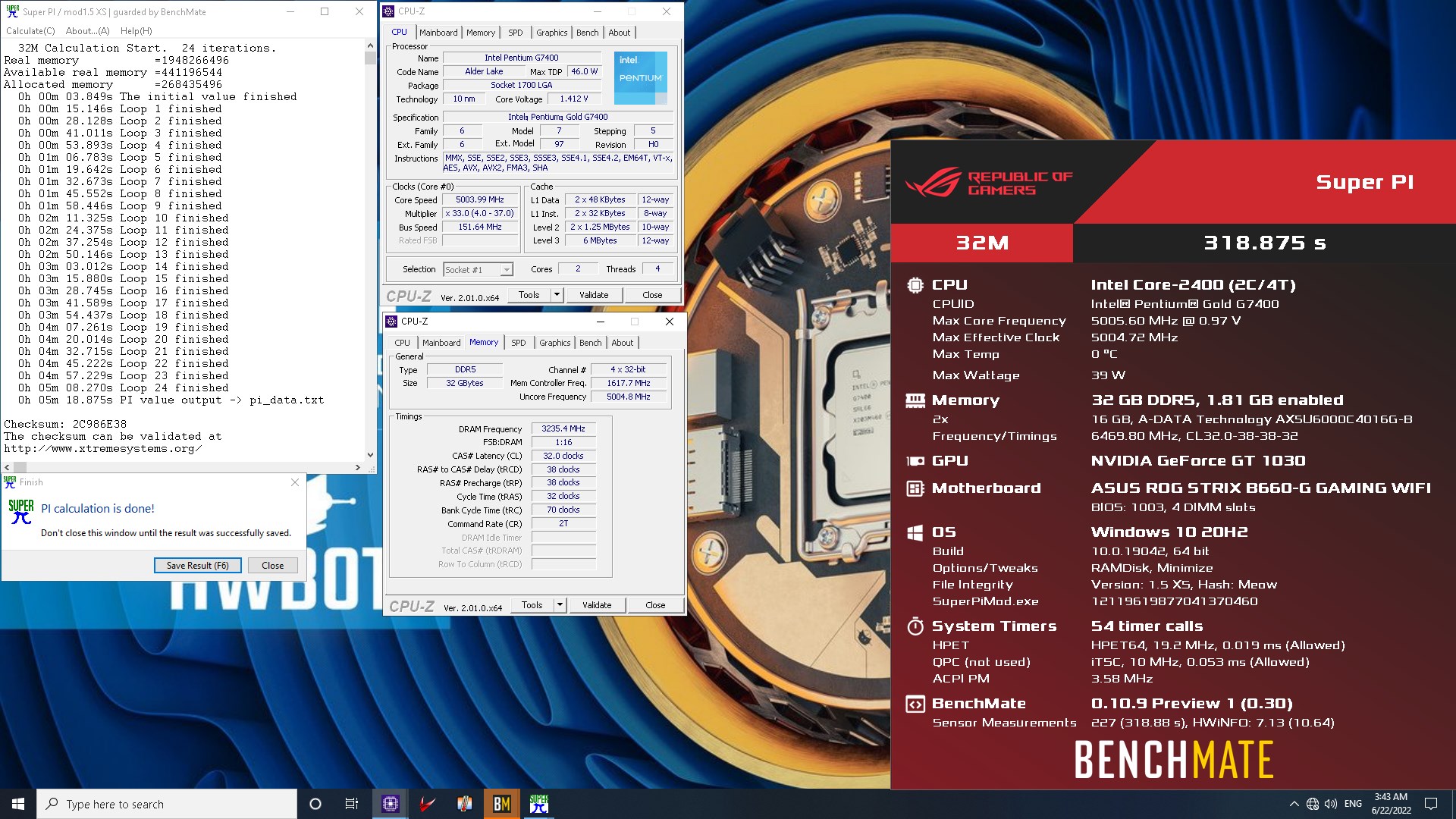Click Tools button in bottom CPU-Z
The width and height of the screenshot is (1456, 819).
click(x=532, y=605)
